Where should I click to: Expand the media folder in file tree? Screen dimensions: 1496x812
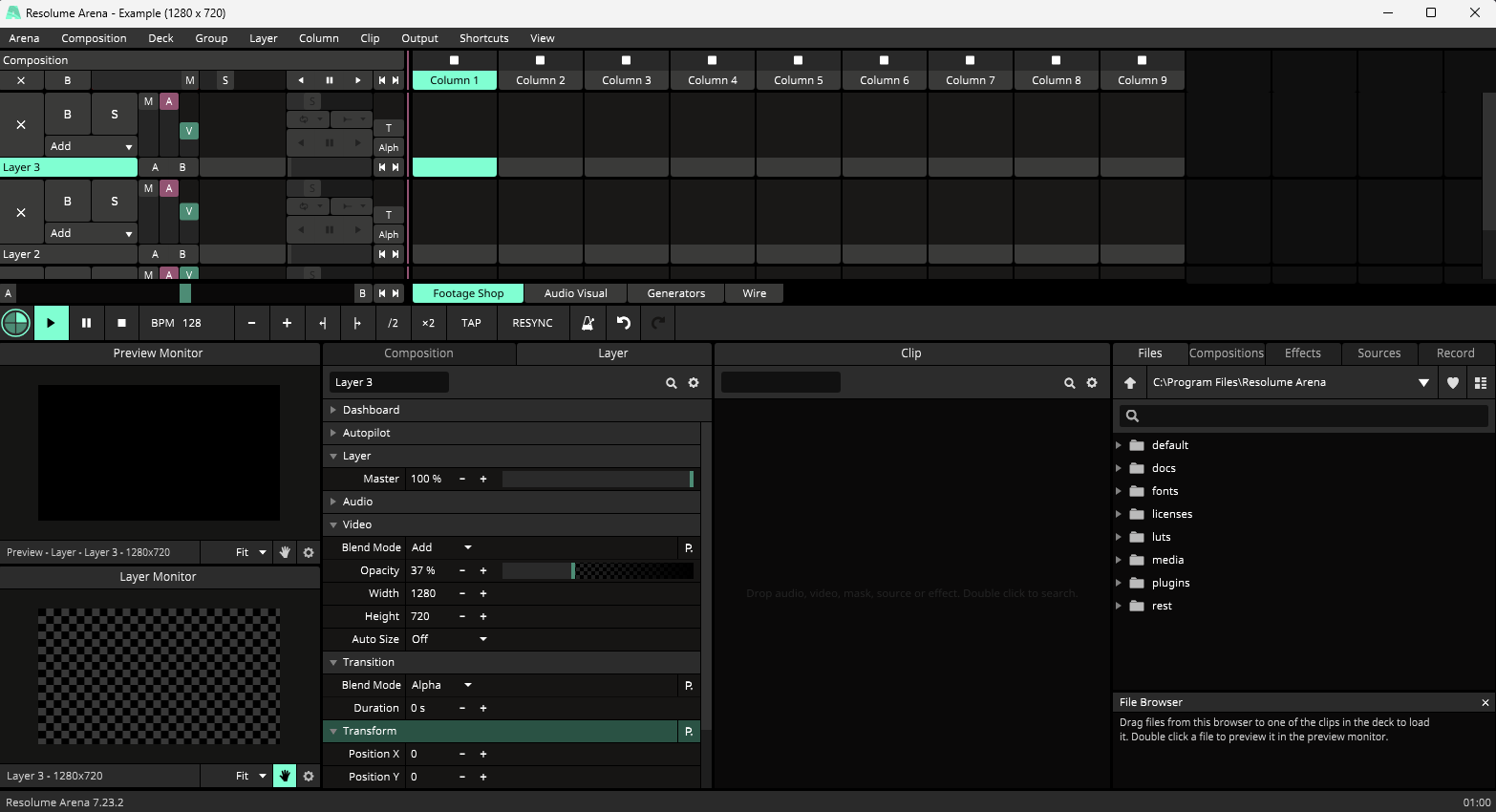1119,560
